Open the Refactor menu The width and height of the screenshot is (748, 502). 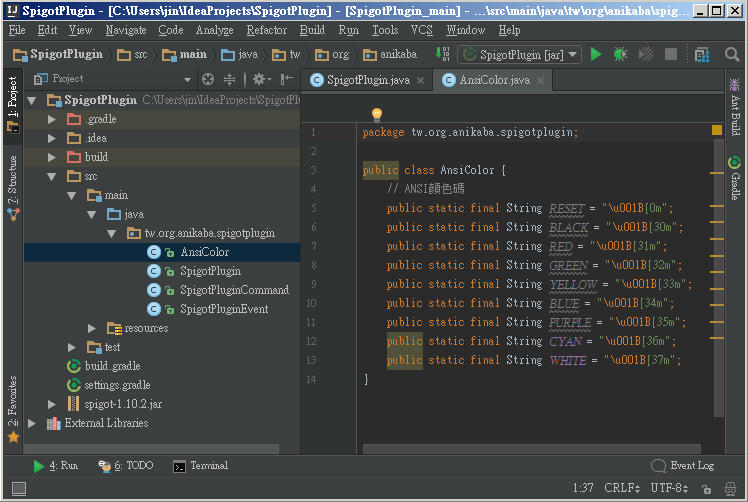click(x=267, y=31)
